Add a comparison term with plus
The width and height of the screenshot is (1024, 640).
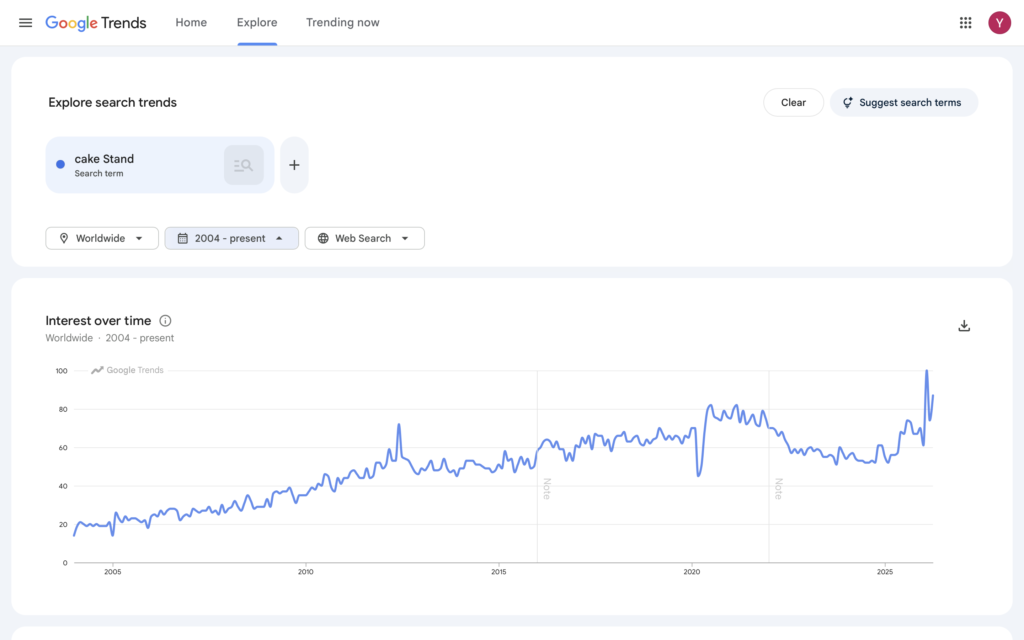(294, 165)
